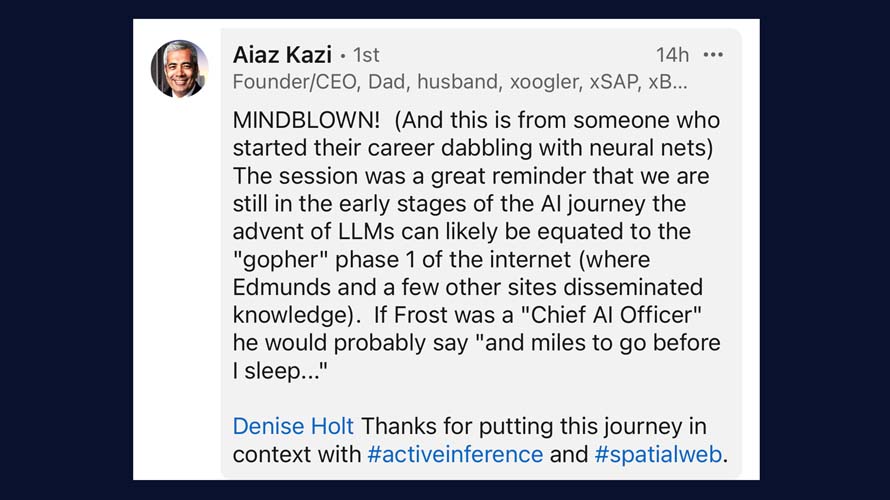Click the 1st connection degree badge
Screen dimensions: 890x500
[x=366, y=55]
